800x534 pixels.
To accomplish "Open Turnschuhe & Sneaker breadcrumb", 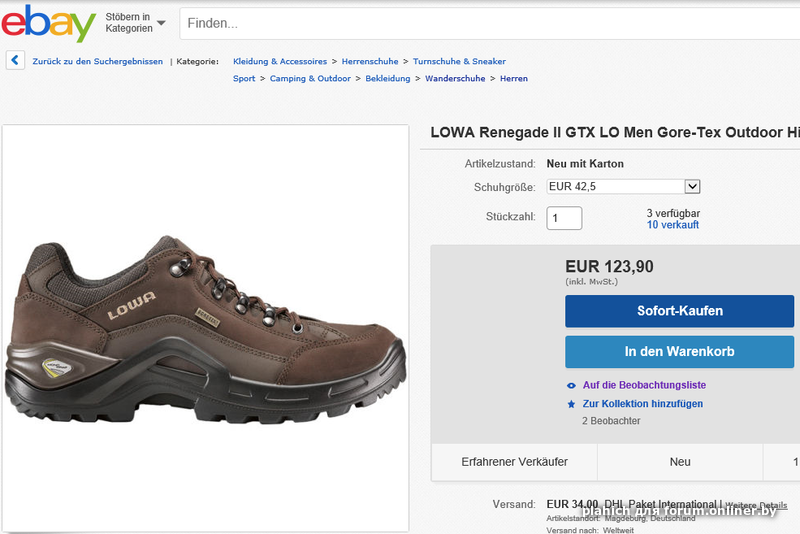I will pos(459,62).
